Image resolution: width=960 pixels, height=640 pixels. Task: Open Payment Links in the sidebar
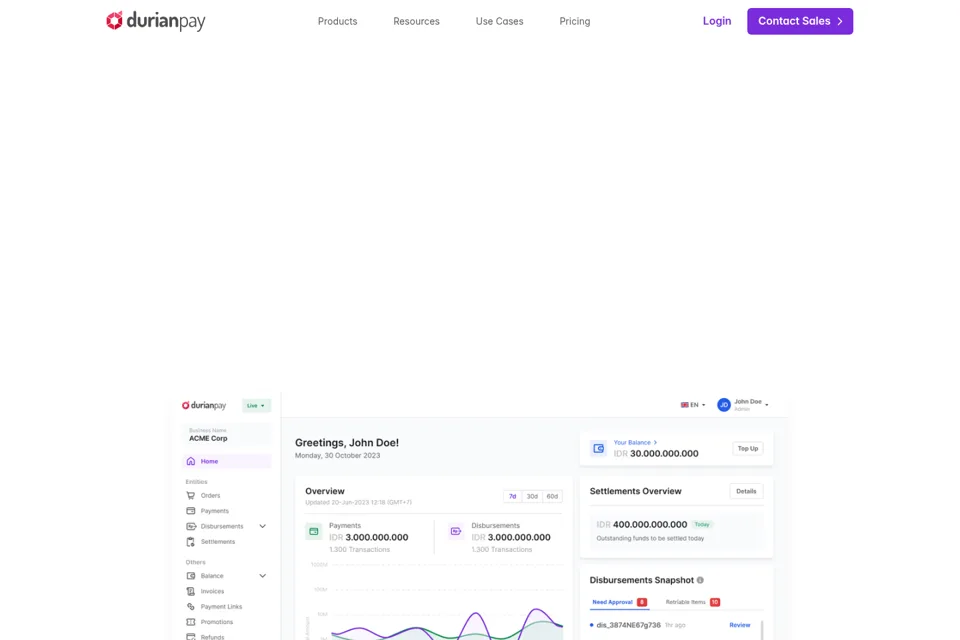(x=221, y=606)
